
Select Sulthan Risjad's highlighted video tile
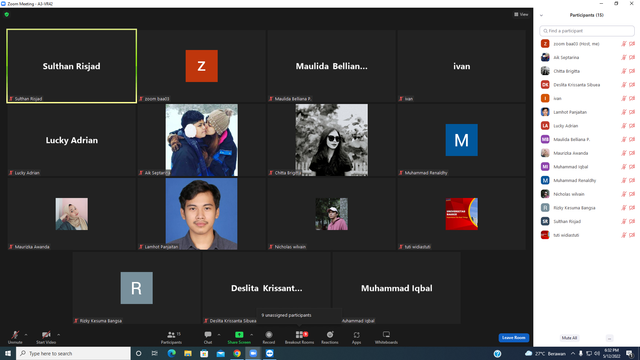[71, 66]
